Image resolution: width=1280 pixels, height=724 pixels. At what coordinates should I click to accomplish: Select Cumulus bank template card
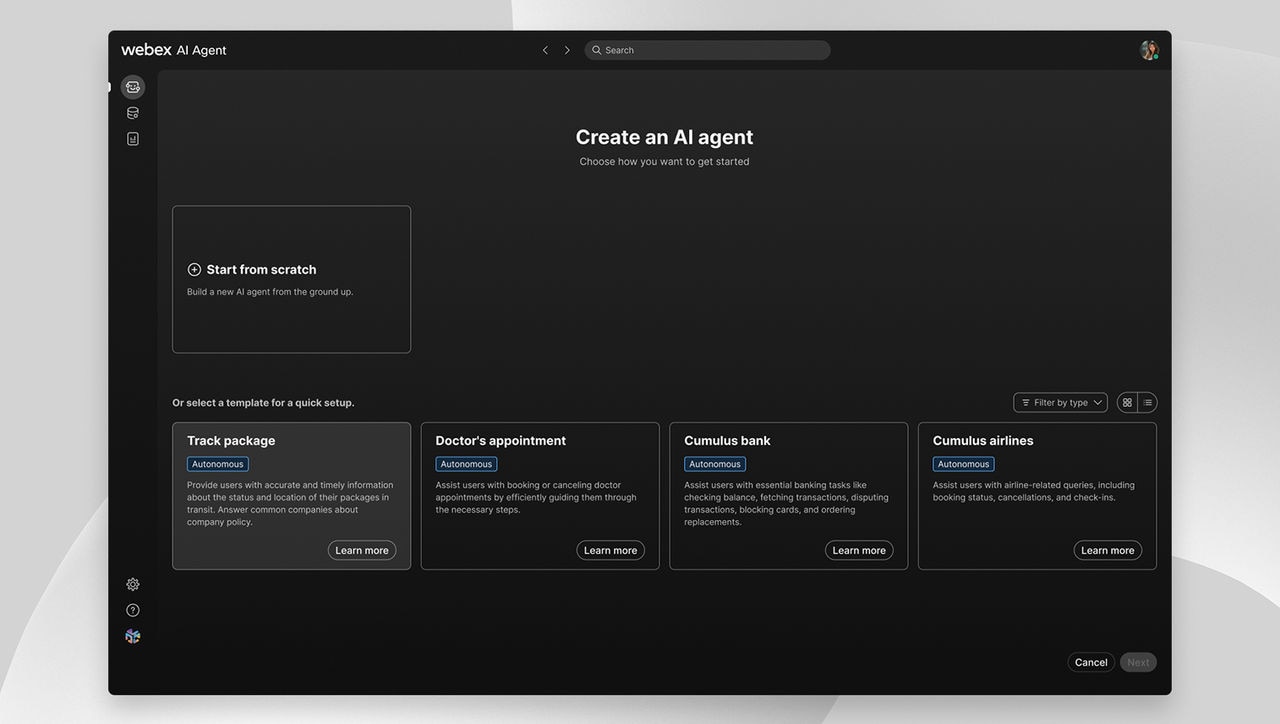(789, 496)
